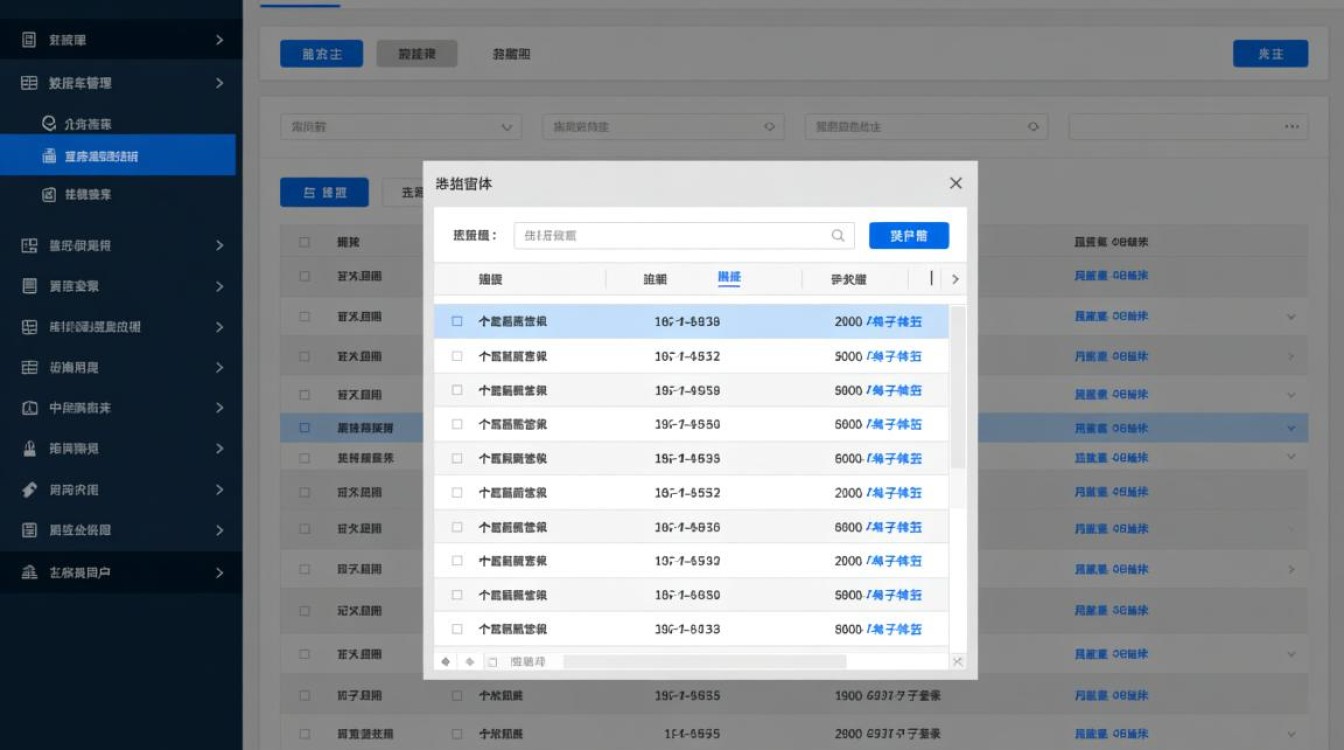Click the blue action button beside dialog search

(x=908, y=235)
